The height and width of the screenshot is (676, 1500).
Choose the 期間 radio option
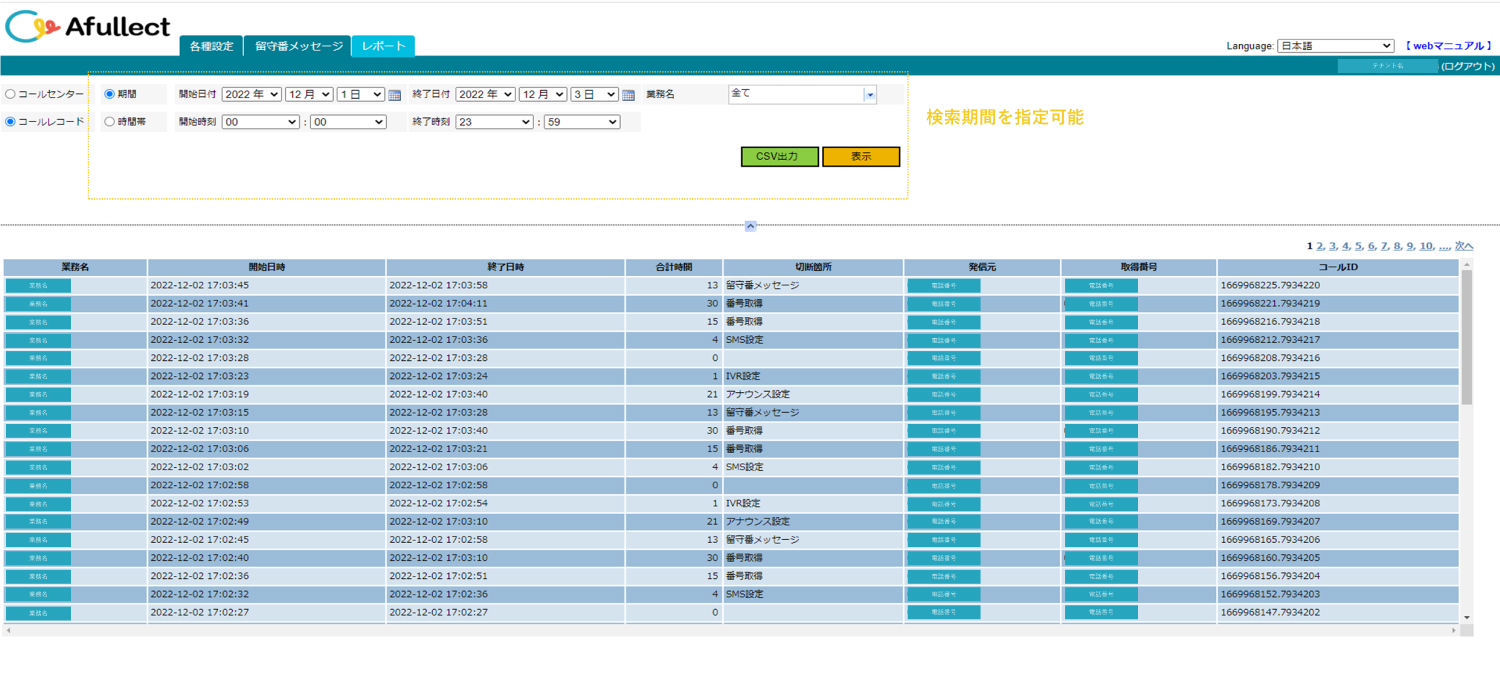click(110, 94)
